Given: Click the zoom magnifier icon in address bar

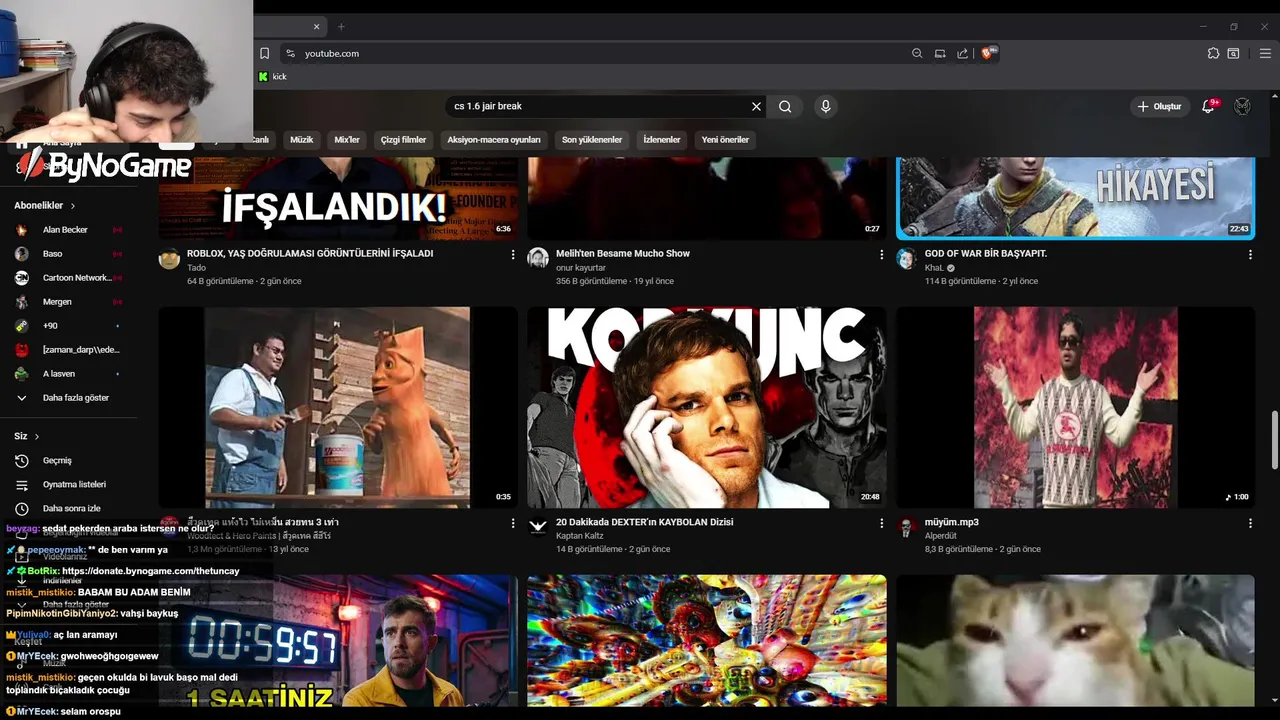Looking at the screenshot, I should pyautogui.click(x=917, y=53).
